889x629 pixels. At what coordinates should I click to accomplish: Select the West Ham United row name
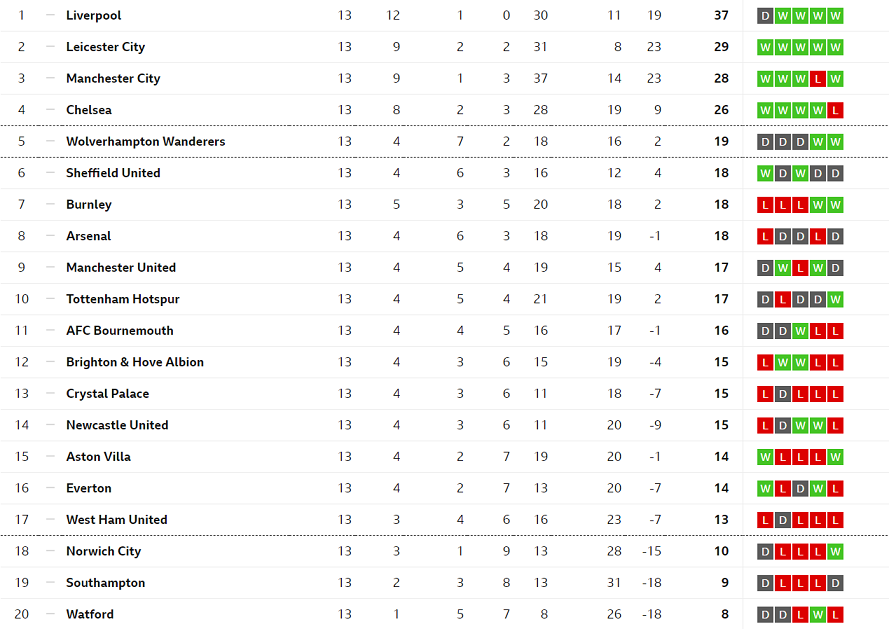(117, 520)
